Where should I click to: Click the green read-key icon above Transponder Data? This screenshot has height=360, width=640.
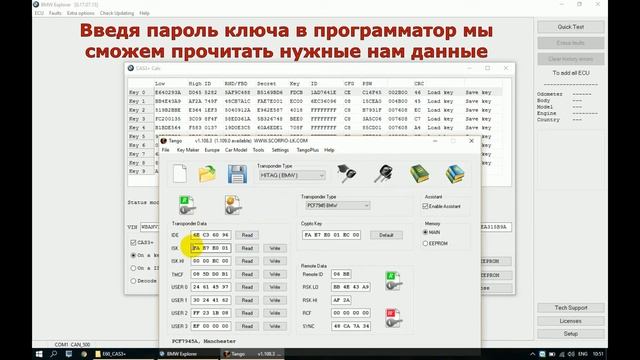pyautogui.click(x=187, y=205)
